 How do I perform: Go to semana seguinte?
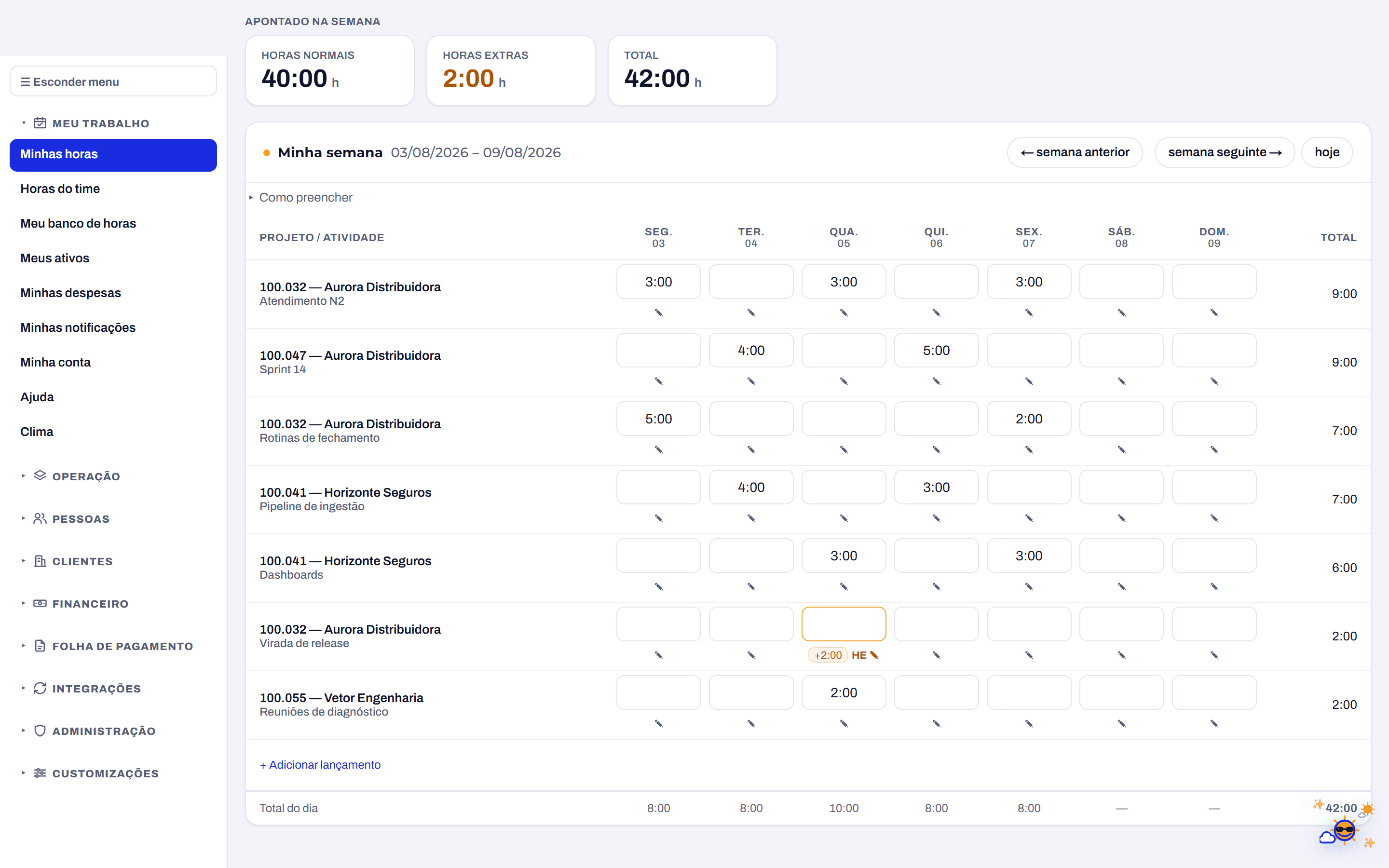1224,152
